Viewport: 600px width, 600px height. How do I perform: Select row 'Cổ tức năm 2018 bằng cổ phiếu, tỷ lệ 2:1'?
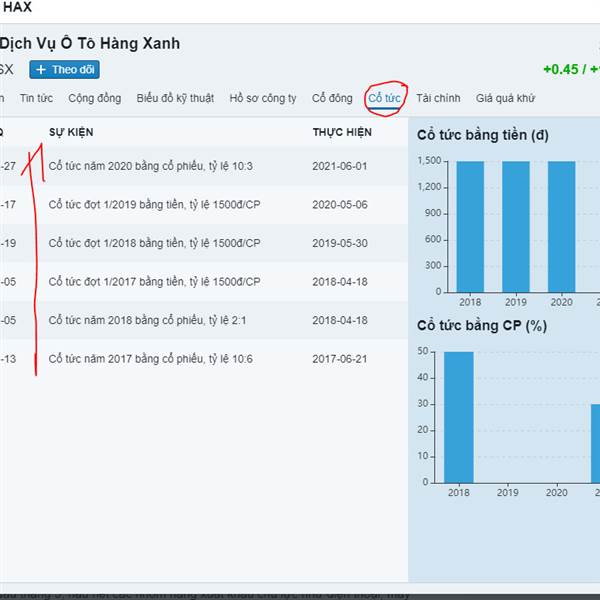[x=204, y=320]
